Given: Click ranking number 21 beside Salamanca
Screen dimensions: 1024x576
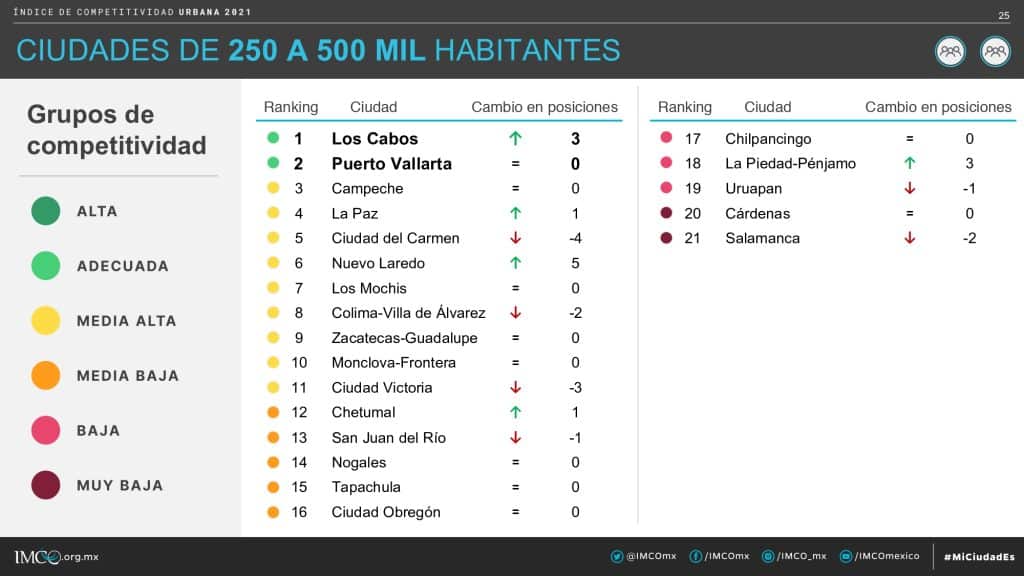Looking at the screenshot, I should click(692, 238).
